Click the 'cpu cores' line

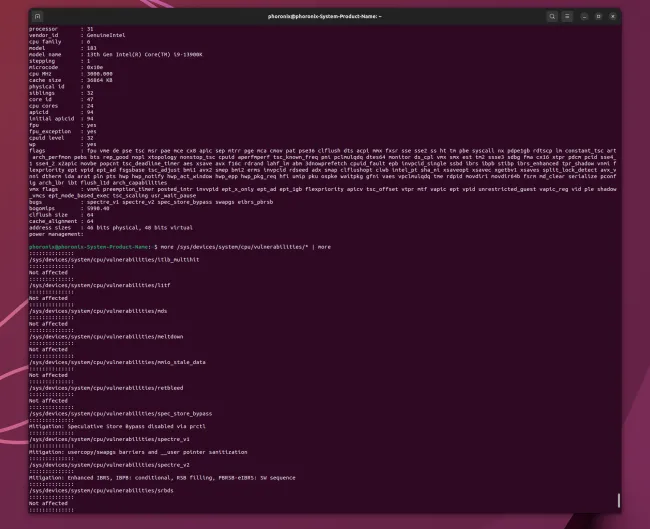coord(61,106)
